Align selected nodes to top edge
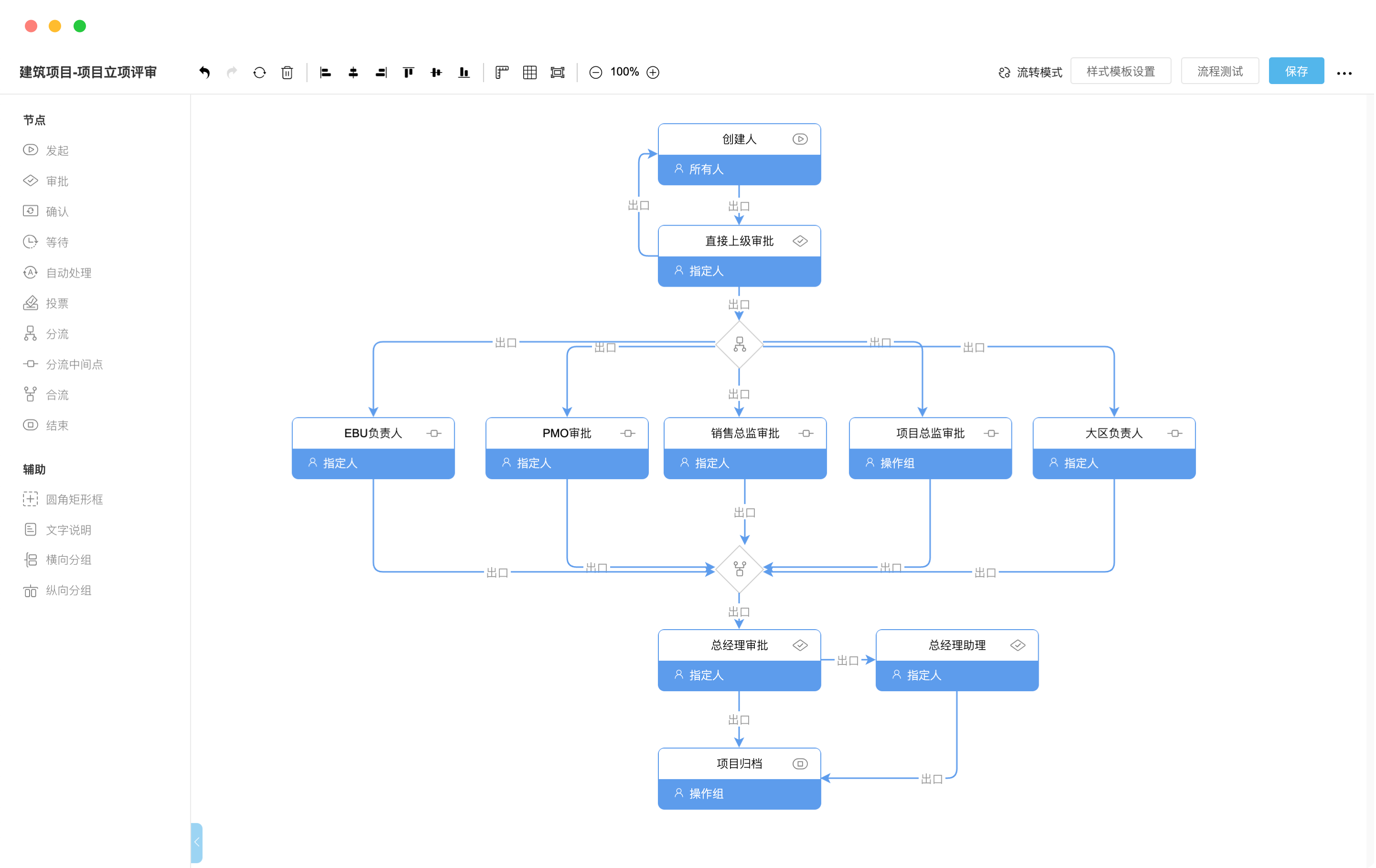1376x868 pixels. 408,73
